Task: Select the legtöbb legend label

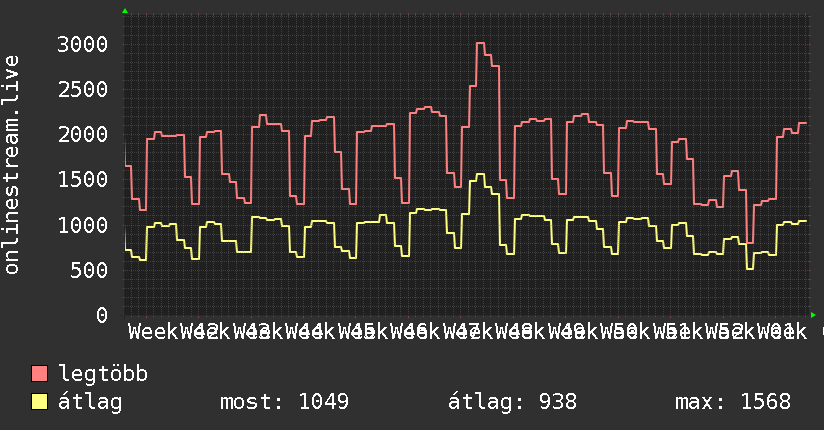Action: (x=103, y=374)
